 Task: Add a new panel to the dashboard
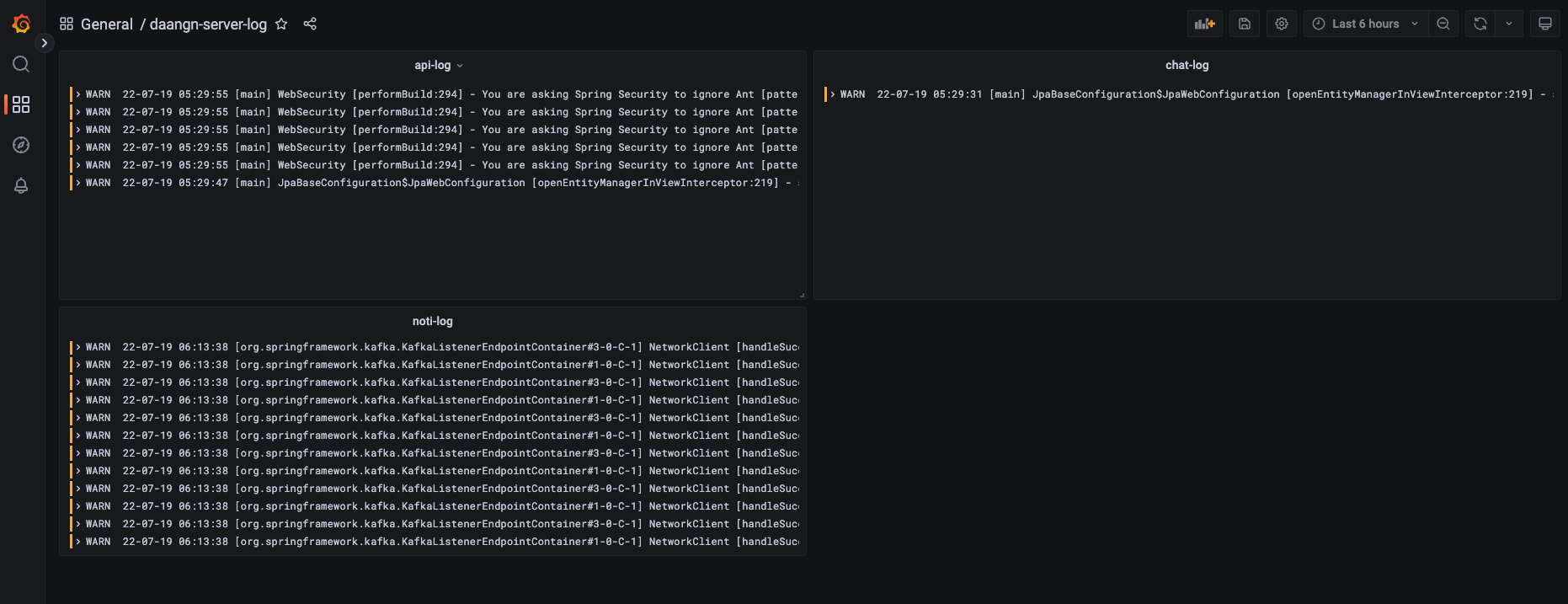[1204, 24]
